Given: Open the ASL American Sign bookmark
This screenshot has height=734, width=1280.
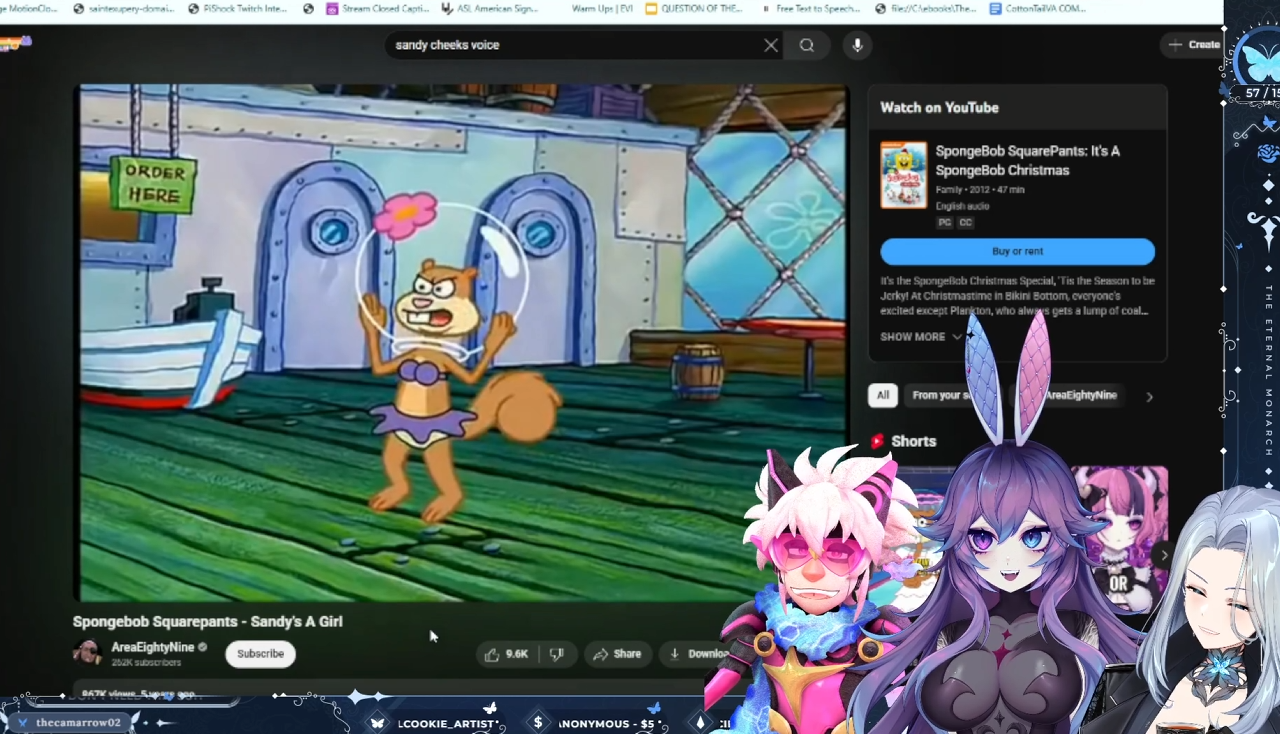Looking at the screenshot, I should (x=491, y=8).
